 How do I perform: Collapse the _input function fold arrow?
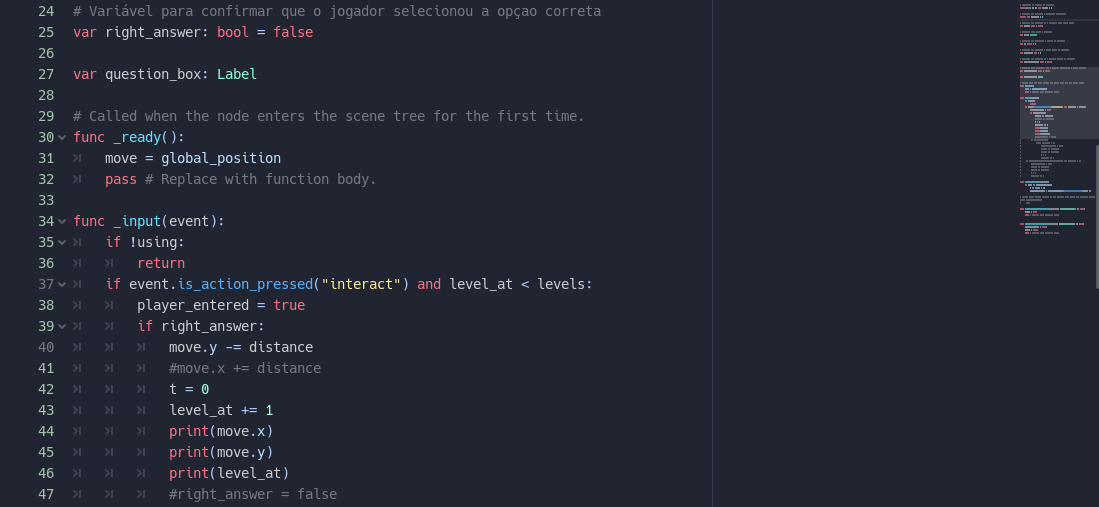tap(62, 222)
